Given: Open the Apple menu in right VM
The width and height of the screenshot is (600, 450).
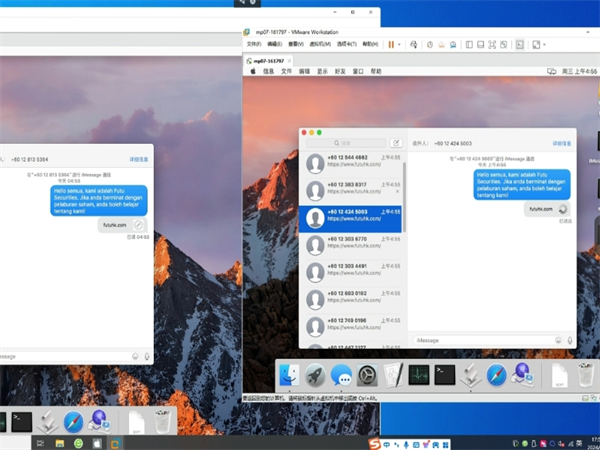Looking at the screenshot, I should 253,72.
